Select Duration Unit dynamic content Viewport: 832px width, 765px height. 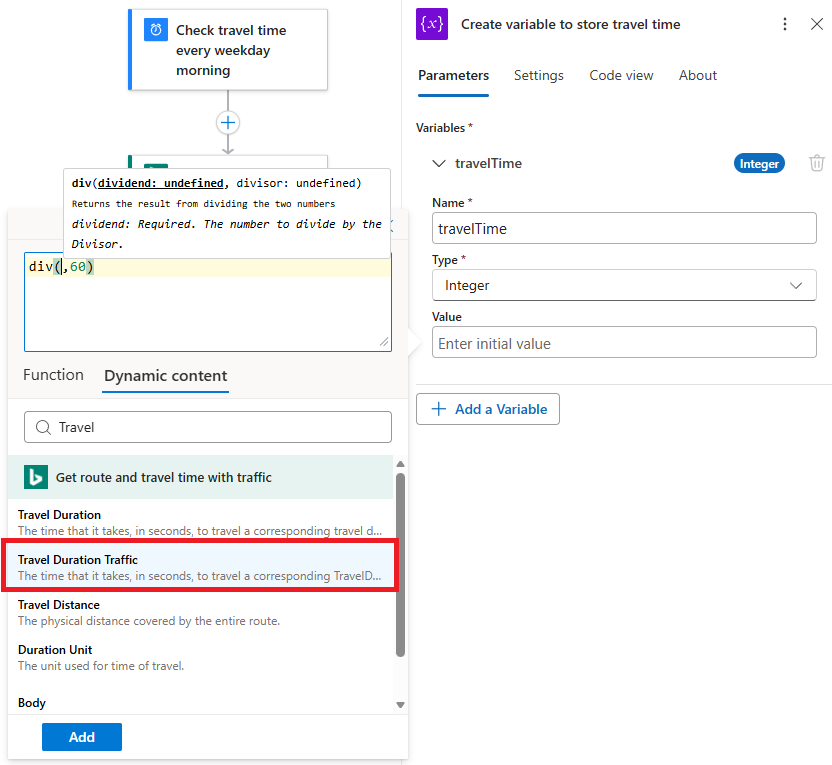click(x=201, y=658)
